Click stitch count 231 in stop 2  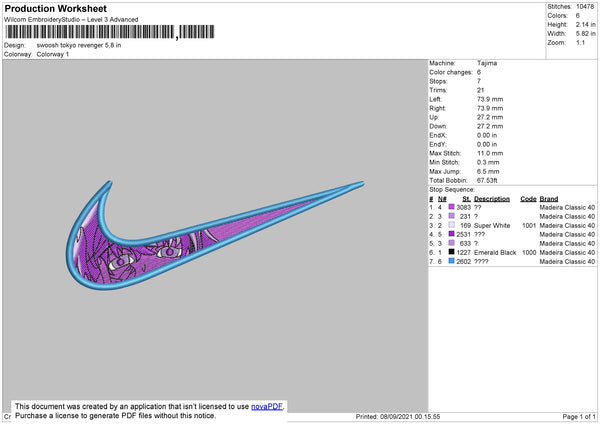click(465, 216)
